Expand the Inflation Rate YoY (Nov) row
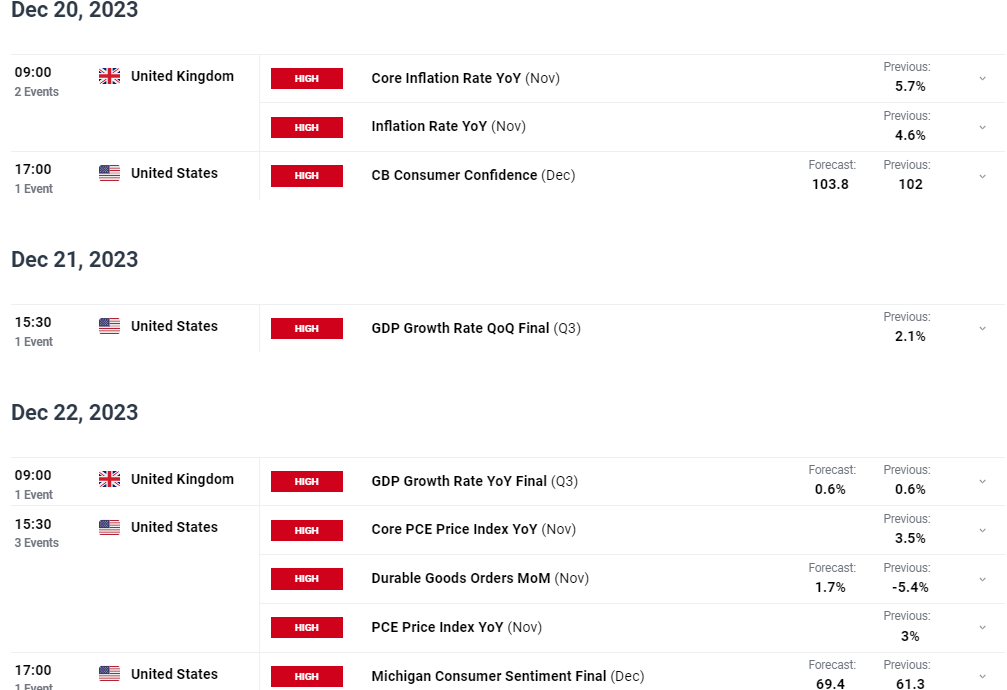The image size is (1007, 690). (982, 127)
